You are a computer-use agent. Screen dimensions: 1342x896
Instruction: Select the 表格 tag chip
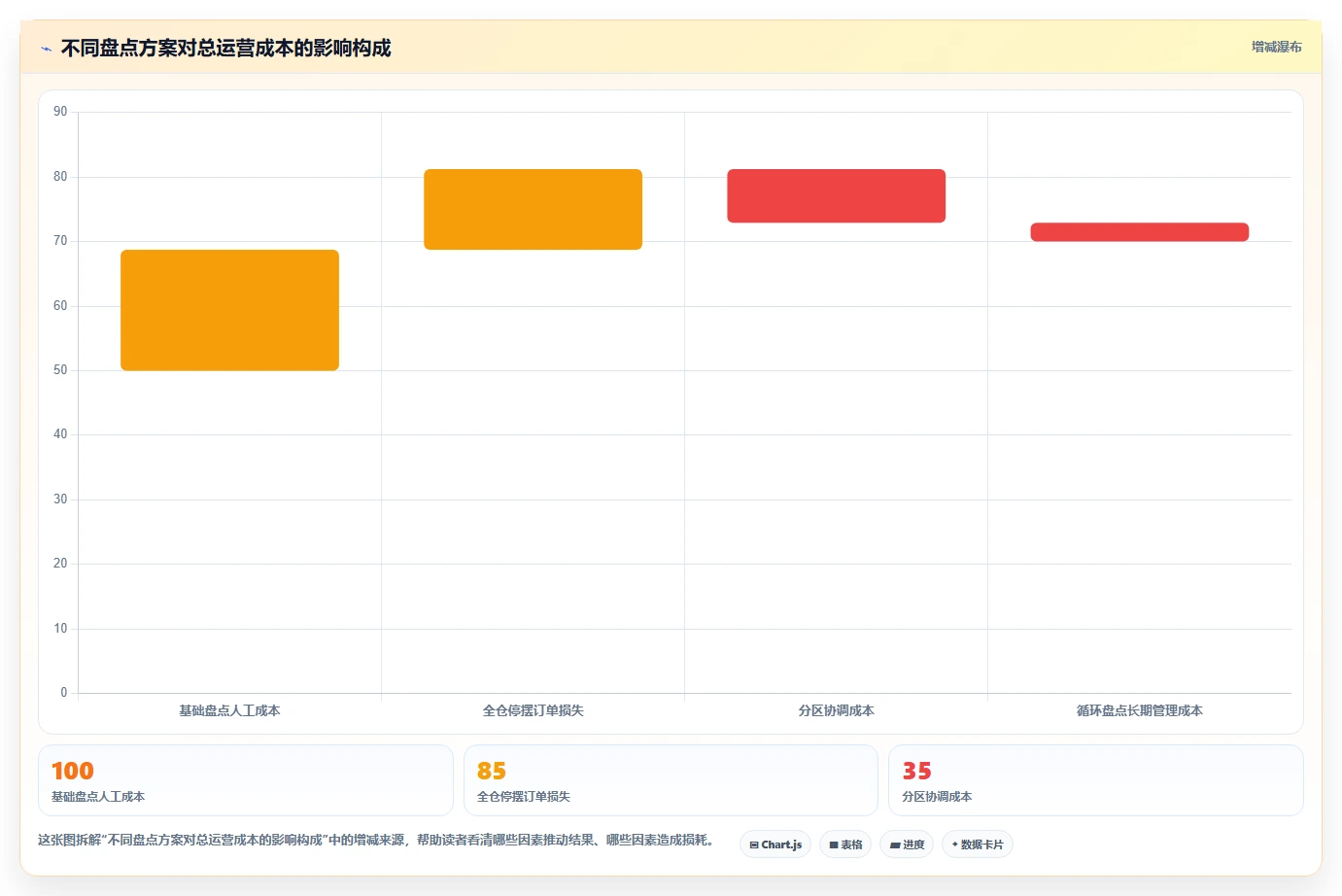(x=845, y=844)
